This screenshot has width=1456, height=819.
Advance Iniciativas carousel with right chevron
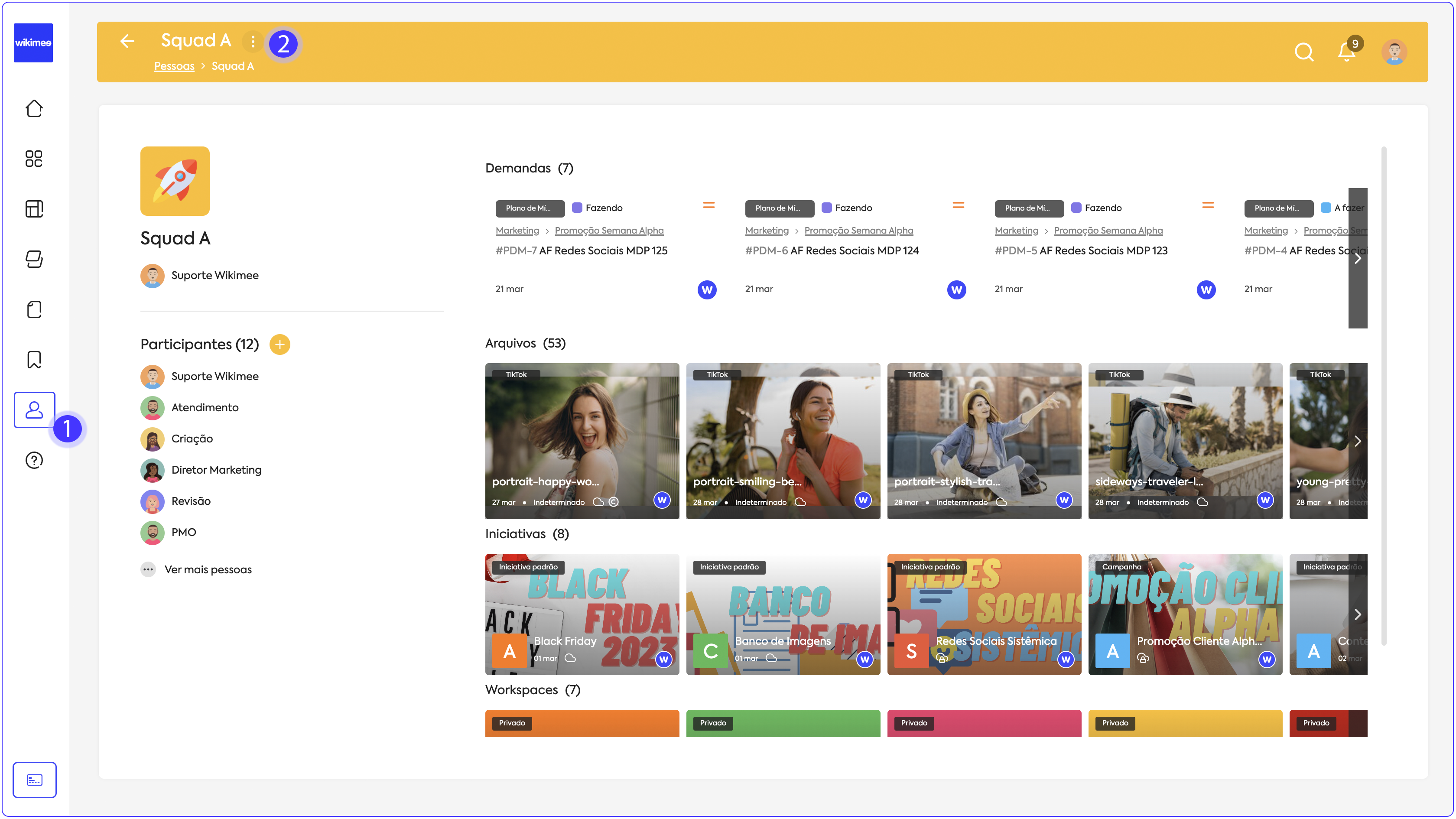coord(1357,614)
